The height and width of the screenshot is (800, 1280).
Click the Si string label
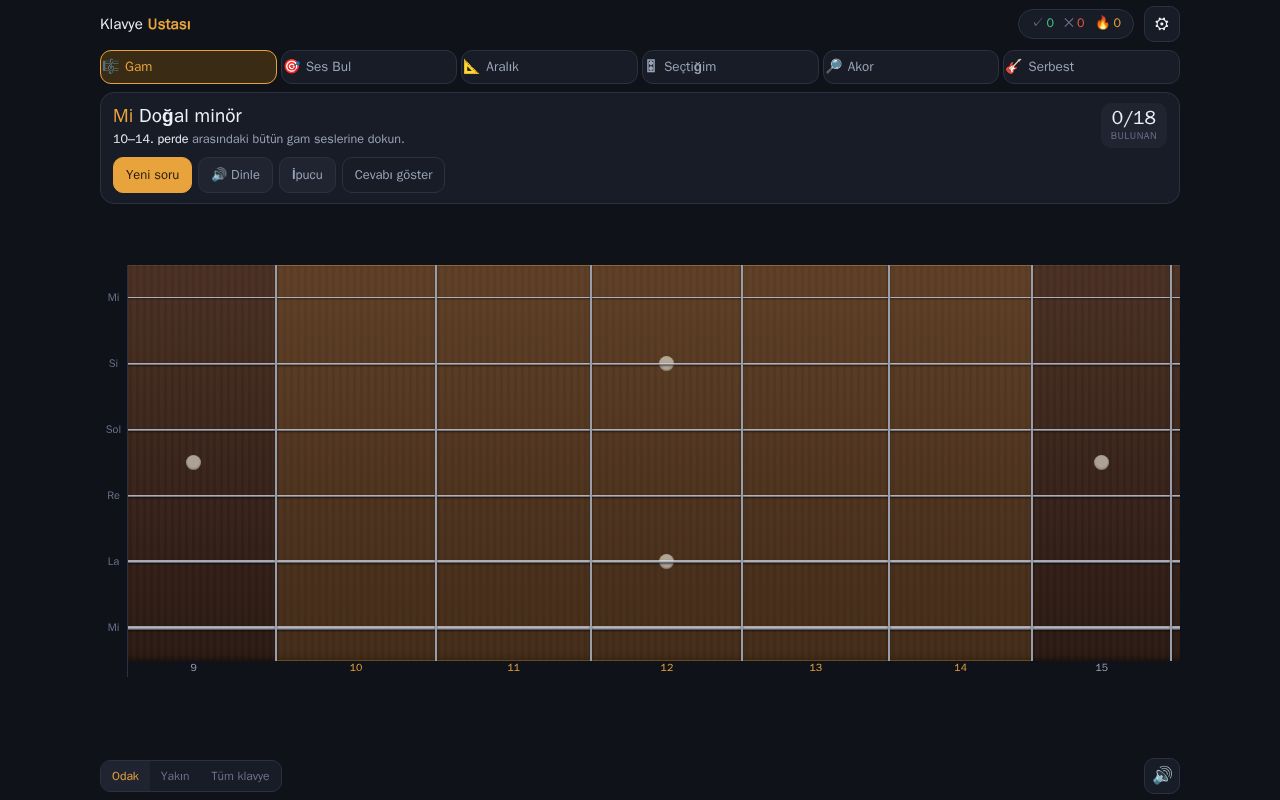point(113,364)
